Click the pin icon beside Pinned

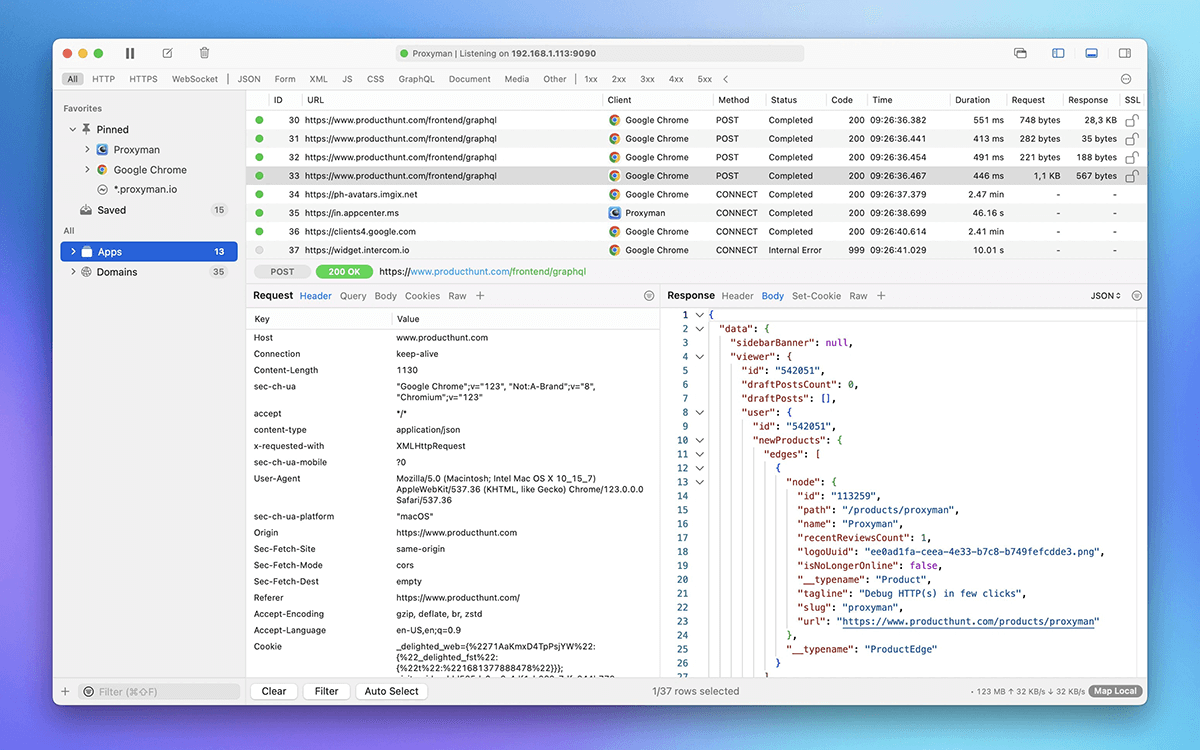[87, 129]
